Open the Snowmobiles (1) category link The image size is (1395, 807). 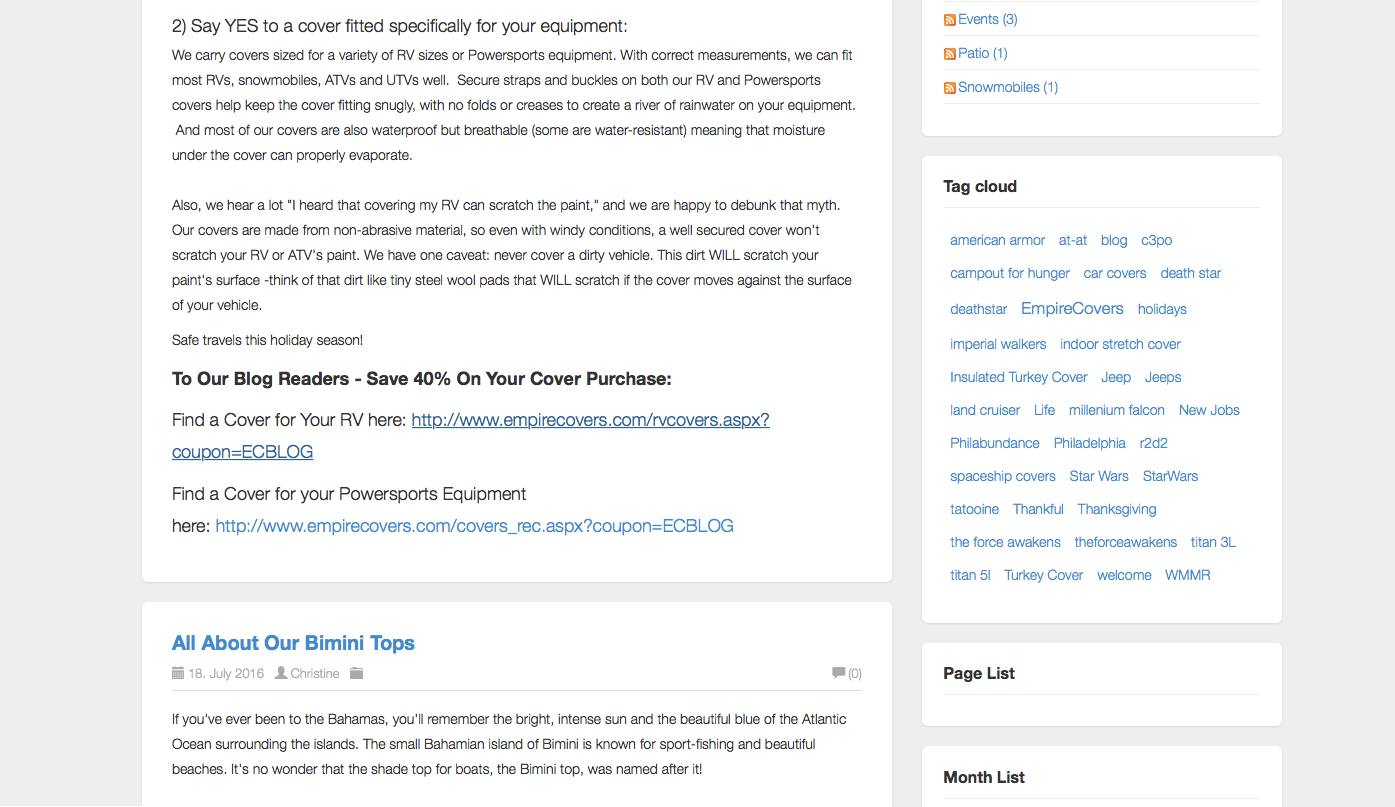[1007, 87]
